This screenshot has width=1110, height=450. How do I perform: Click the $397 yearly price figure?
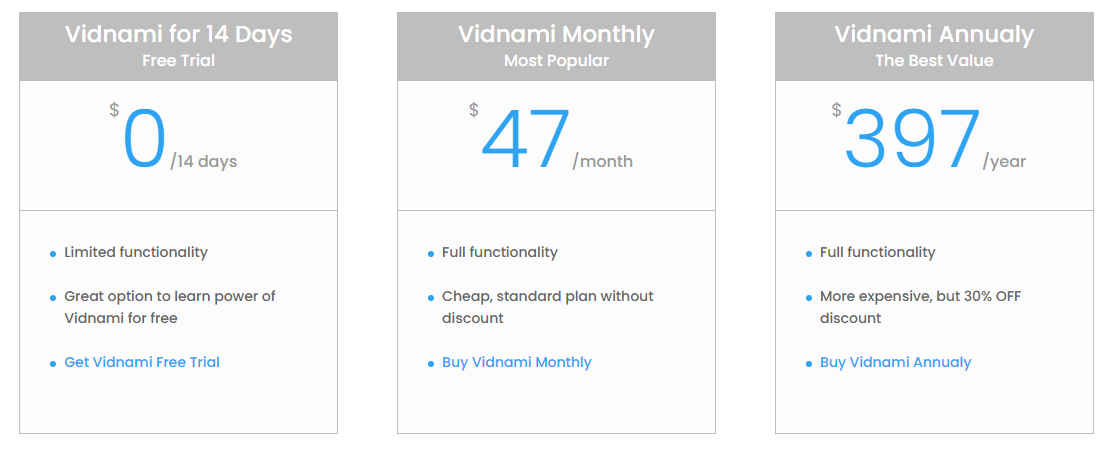tap(911, 141)
